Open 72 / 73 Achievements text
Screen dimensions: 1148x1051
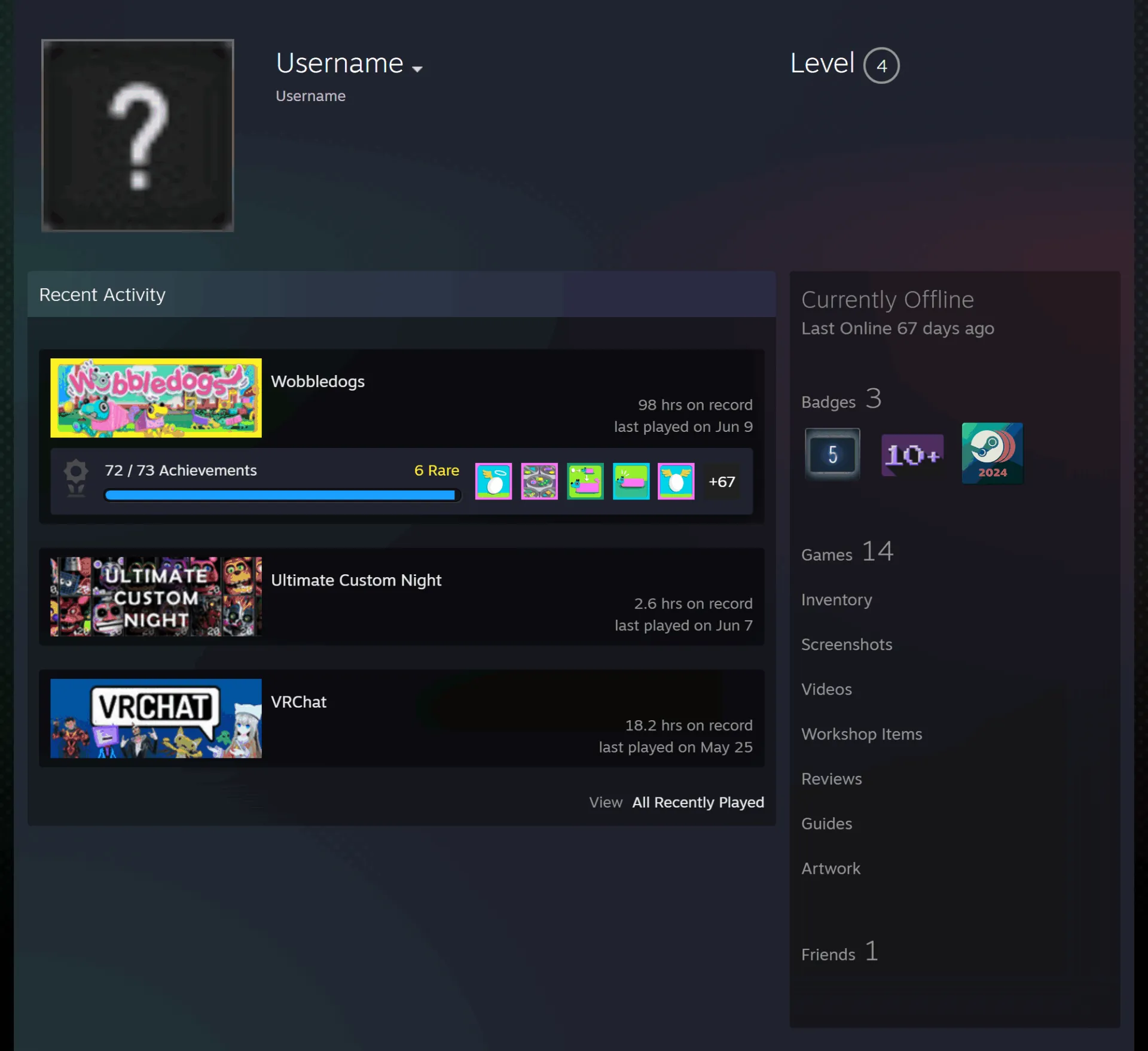181,470
